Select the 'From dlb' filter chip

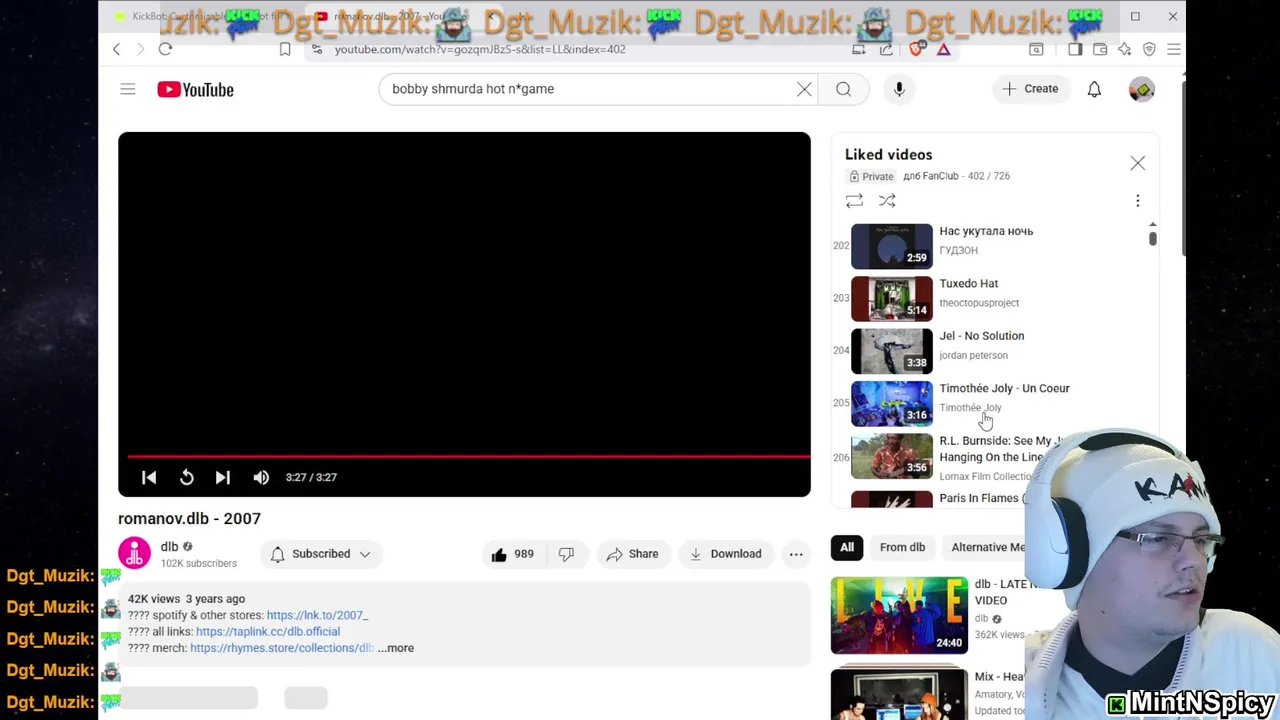pos(902,547)
